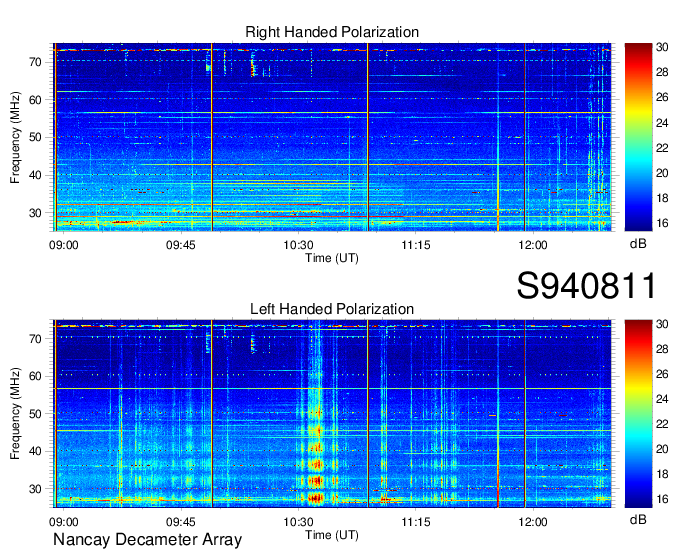680x552 pixels.
Task: Click the 40 MHz tick on Right Handed plot
Action: [36, 175]
